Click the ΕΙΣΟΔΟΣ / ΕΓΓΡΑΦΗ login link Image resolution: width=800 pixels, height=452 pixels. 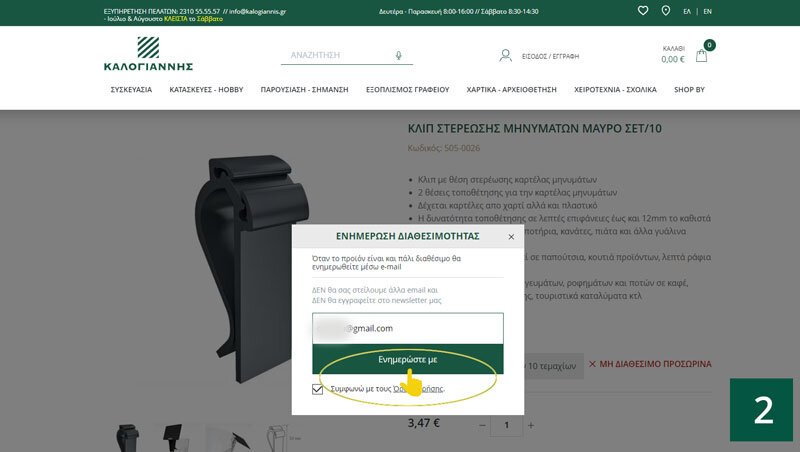pyautogui.click(x=551, y=57)
